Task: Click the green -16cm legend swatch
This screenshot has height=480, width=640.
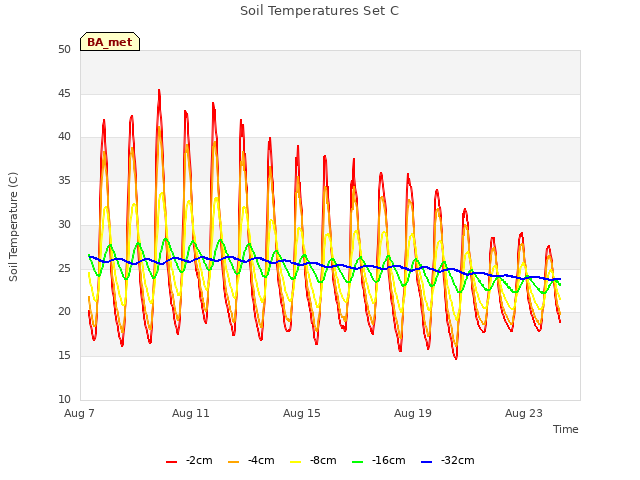Action: [357, 462]
